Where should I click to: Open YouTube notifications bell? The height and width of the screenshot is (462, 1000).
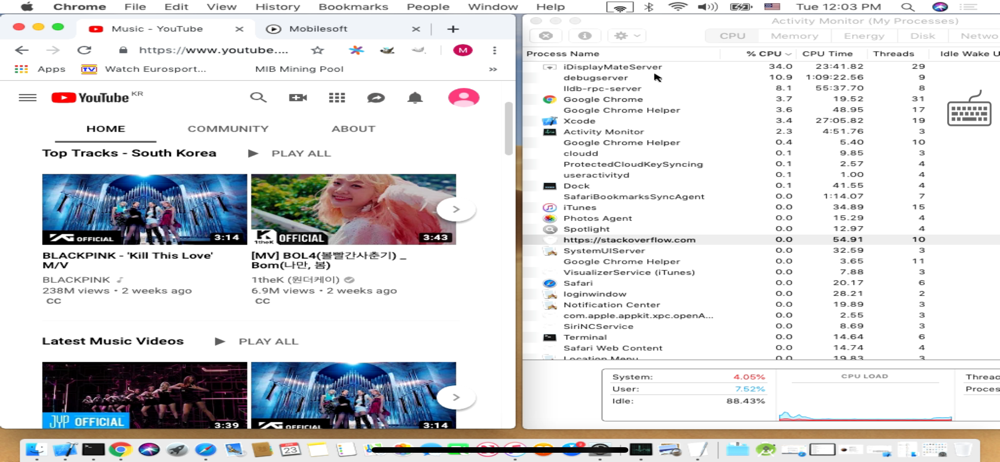pos(415,98)
